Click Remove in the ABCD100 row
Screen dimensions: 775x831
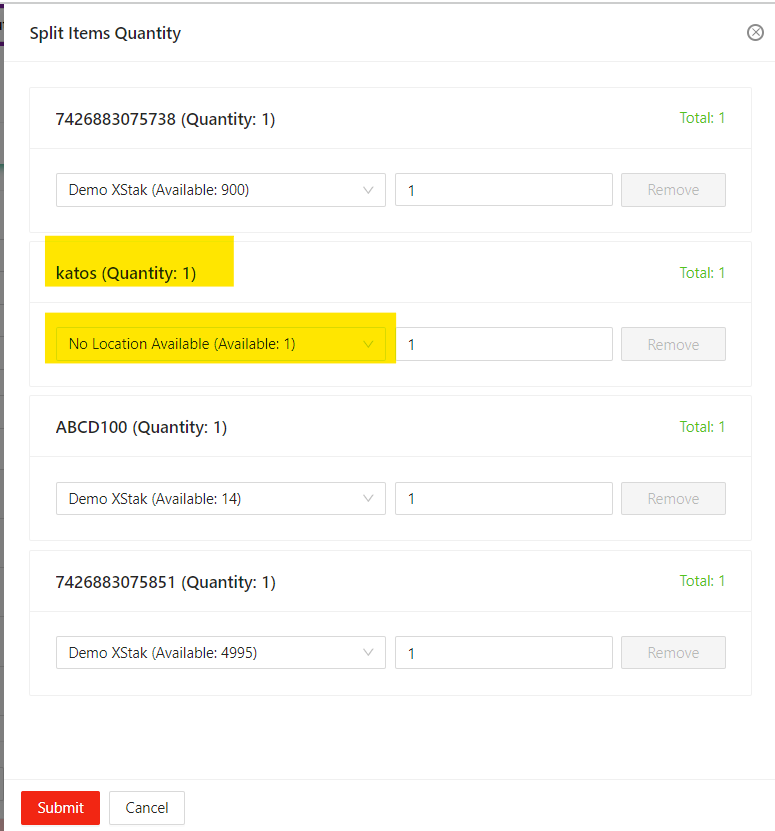[673, 498]
